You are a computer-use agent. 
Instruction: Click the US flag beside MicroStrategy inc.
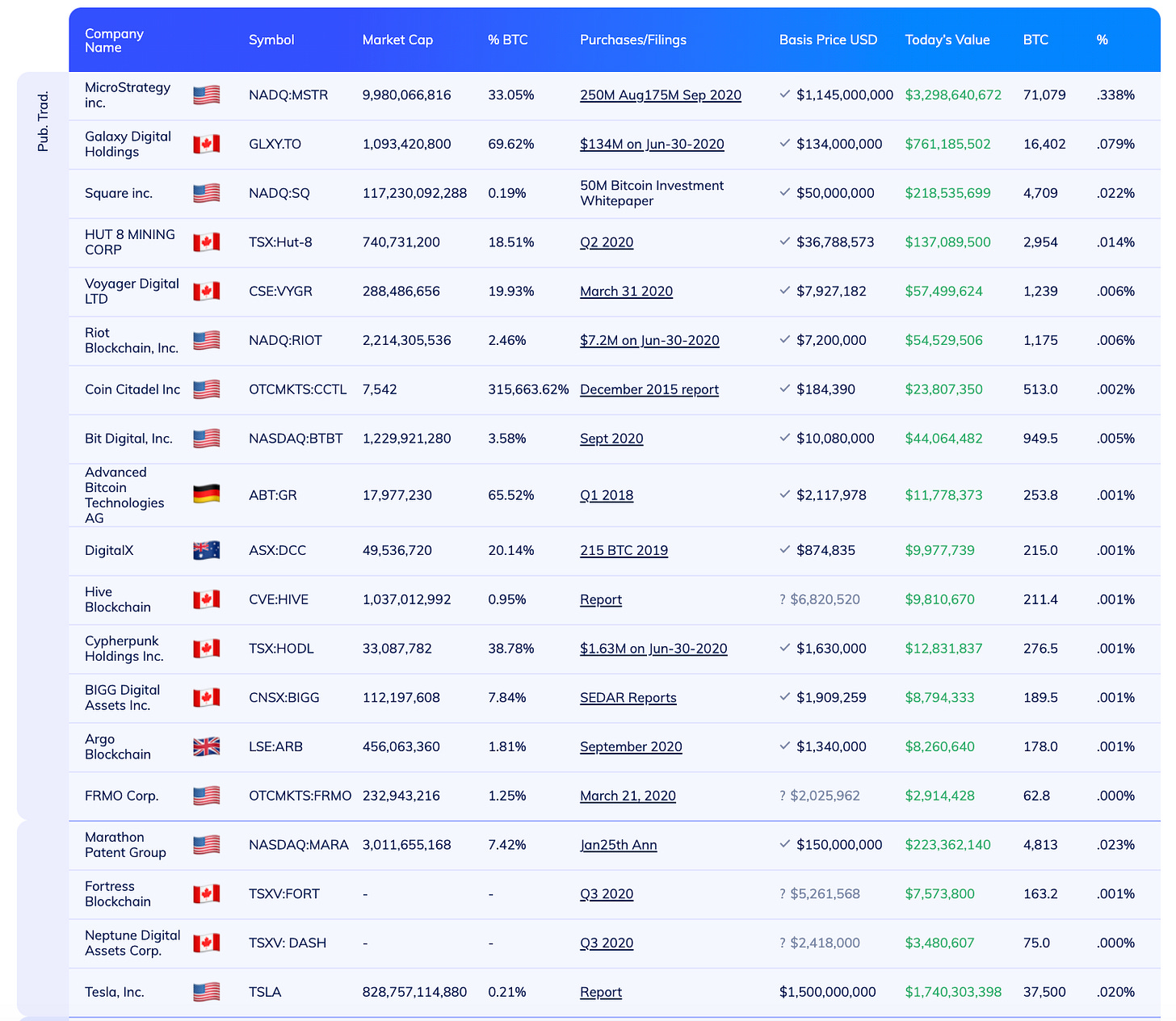pyautogui.click(x=206, y=95)
